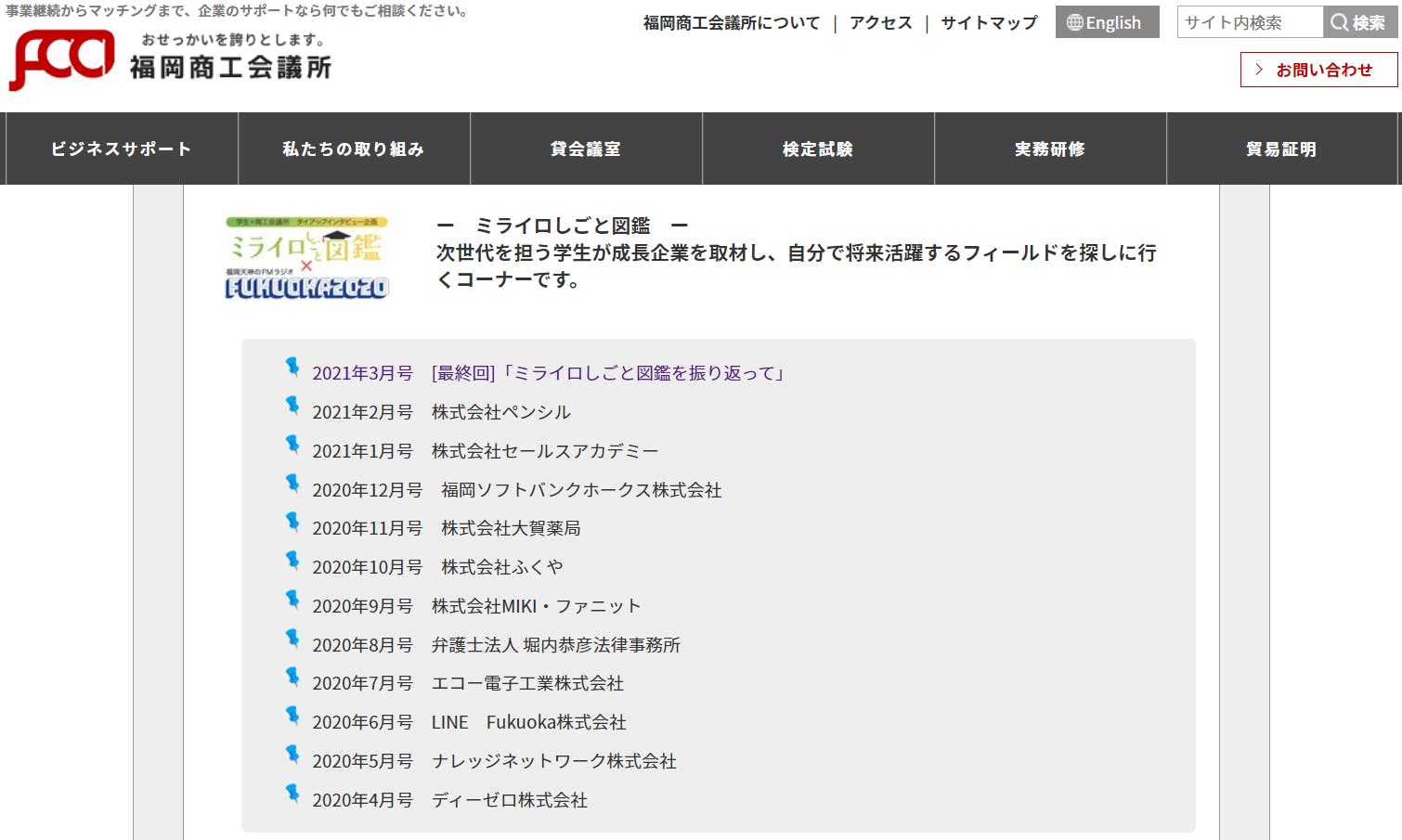Click the pin icon beside 2020年12月号
The image size is (1402, 840).
tap(292, 484)
